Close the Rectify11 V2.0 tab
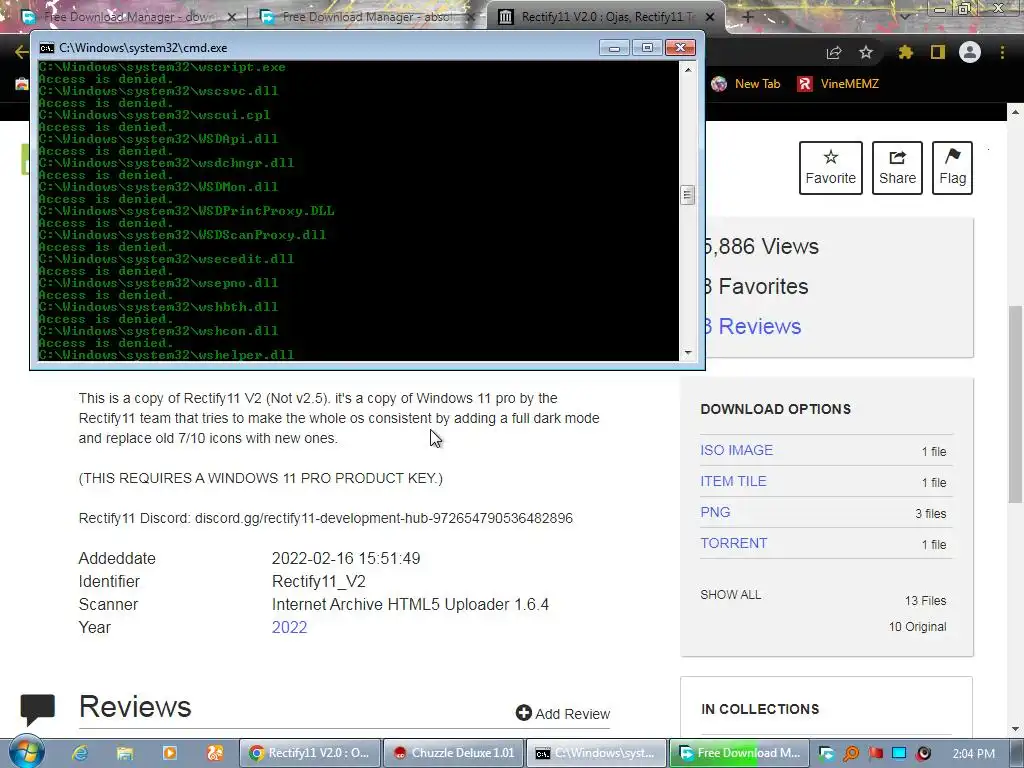This screenshot has width=1024, height=768. coord(711,17)
